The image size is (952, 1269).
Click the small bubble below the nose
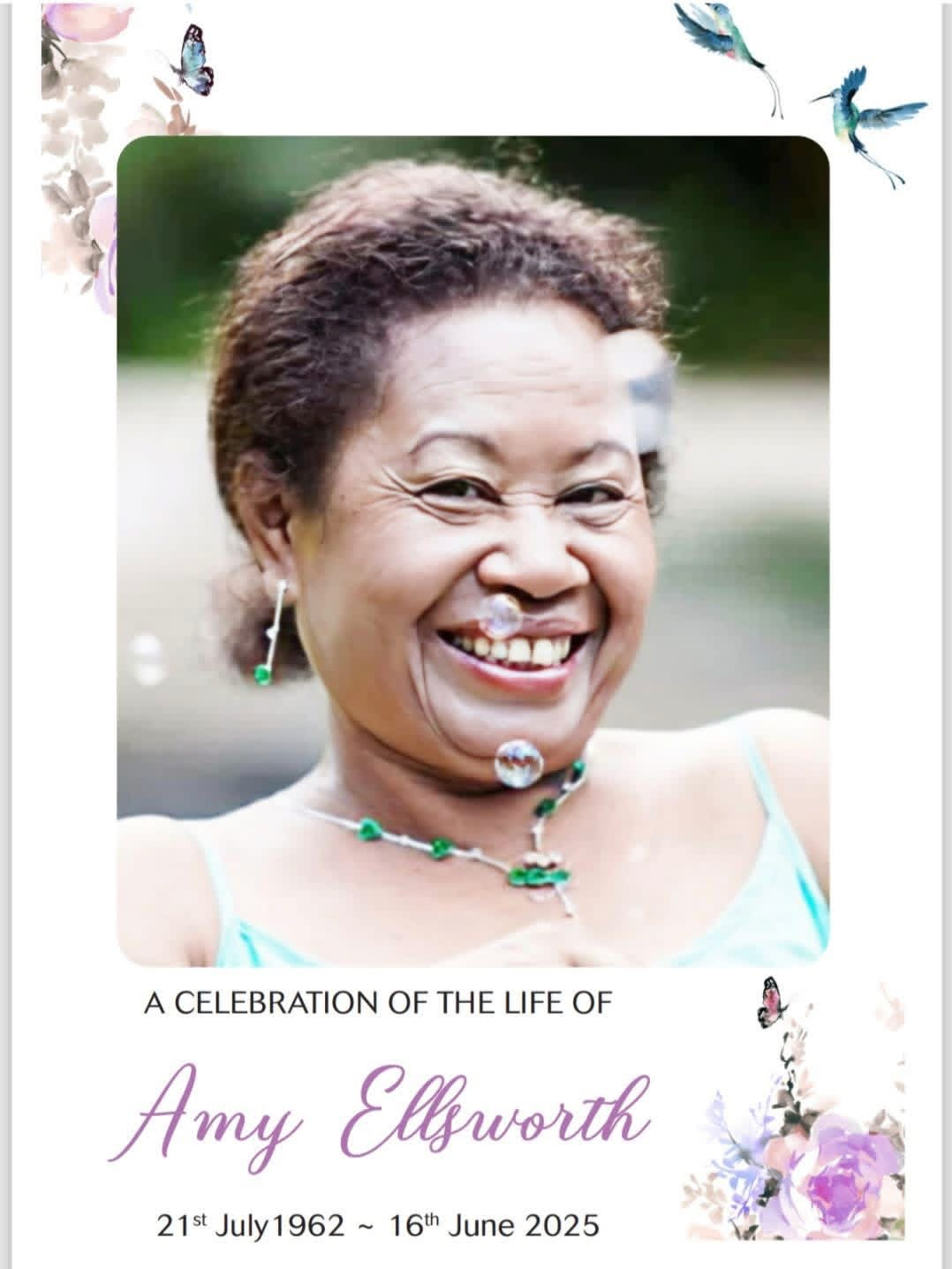click(x=500, y=616)
